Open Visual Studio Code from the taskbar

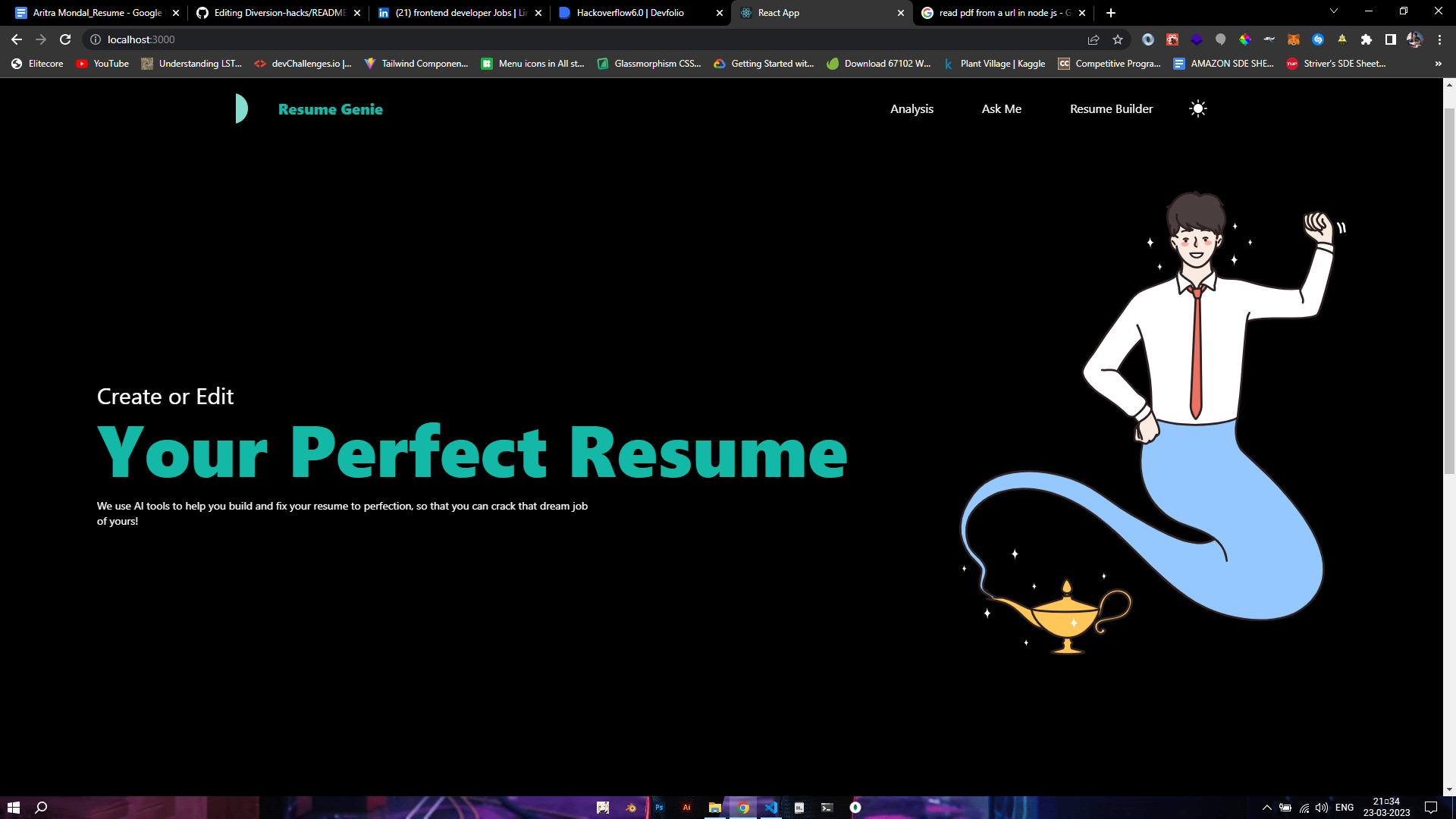[x=770, y=807]
